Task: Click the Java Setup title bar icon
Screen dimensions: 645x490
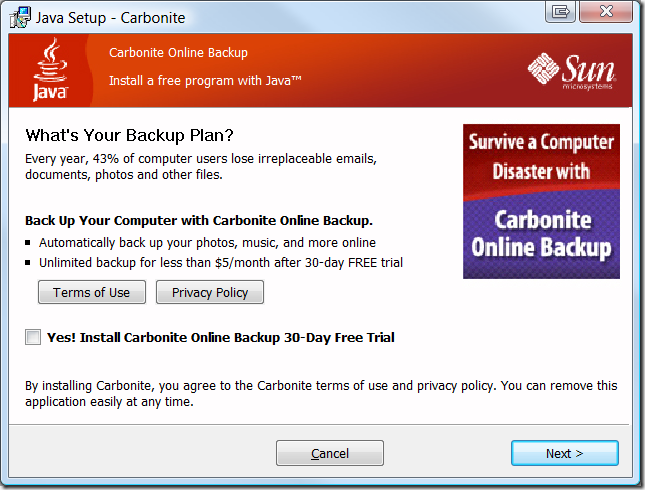Action: coord(19,17)
